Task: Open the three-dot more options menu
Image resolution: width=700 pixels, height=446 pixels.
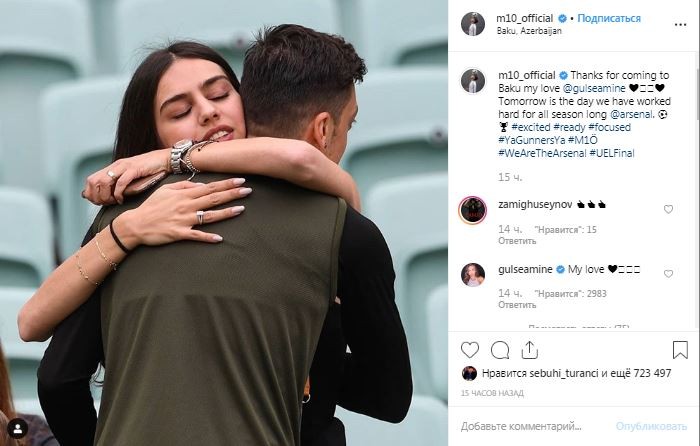Action: (680, 25)
